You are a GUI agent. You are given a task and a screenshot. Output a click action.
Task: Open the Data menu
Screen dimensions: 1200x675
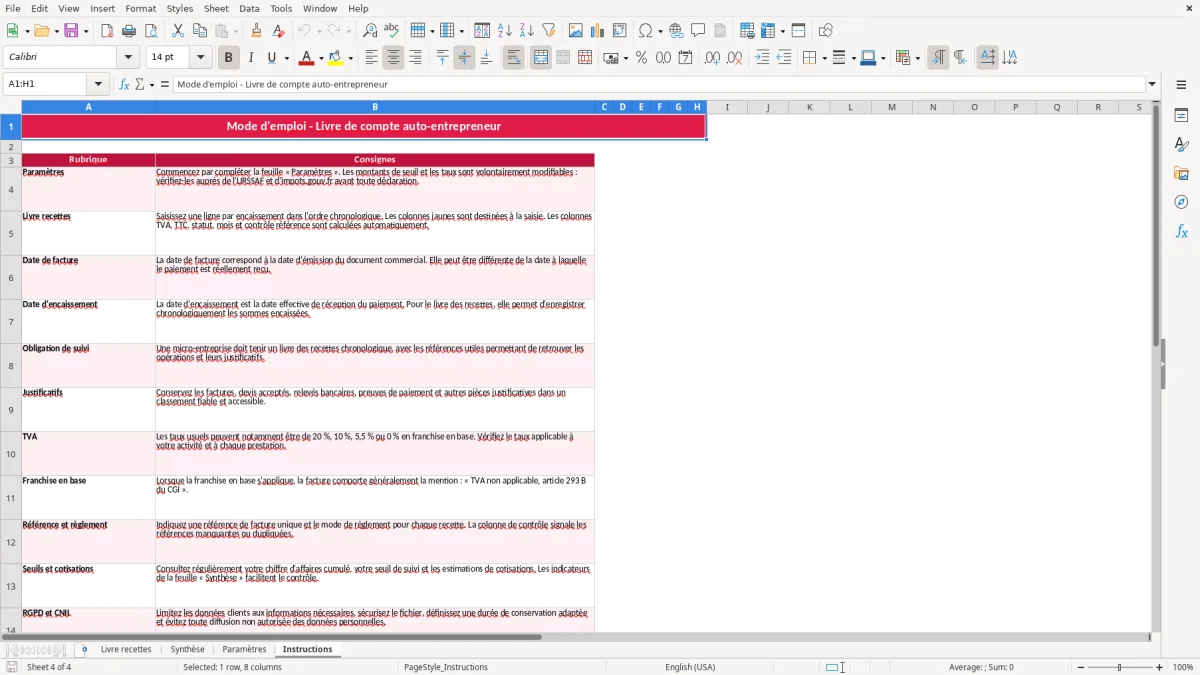[x=249, y=8]
